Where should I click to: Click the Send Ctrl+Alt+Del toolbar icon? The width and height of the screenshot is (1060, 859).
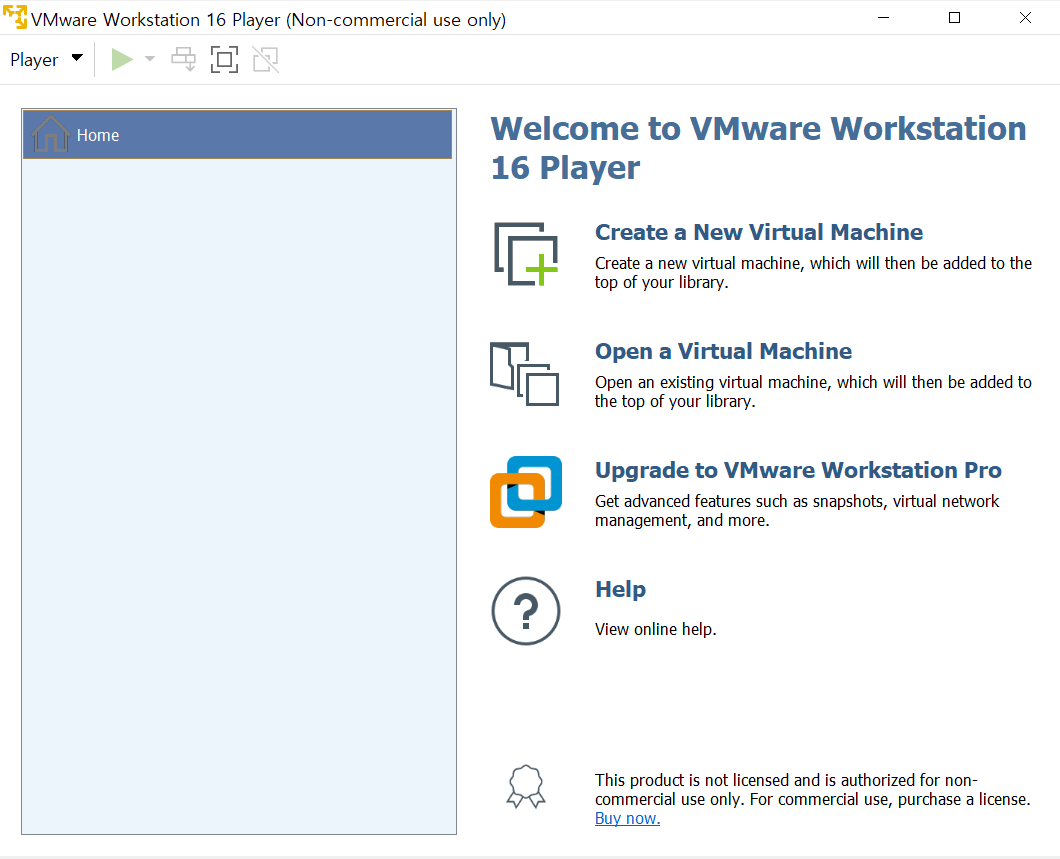(x=183, y=59)
